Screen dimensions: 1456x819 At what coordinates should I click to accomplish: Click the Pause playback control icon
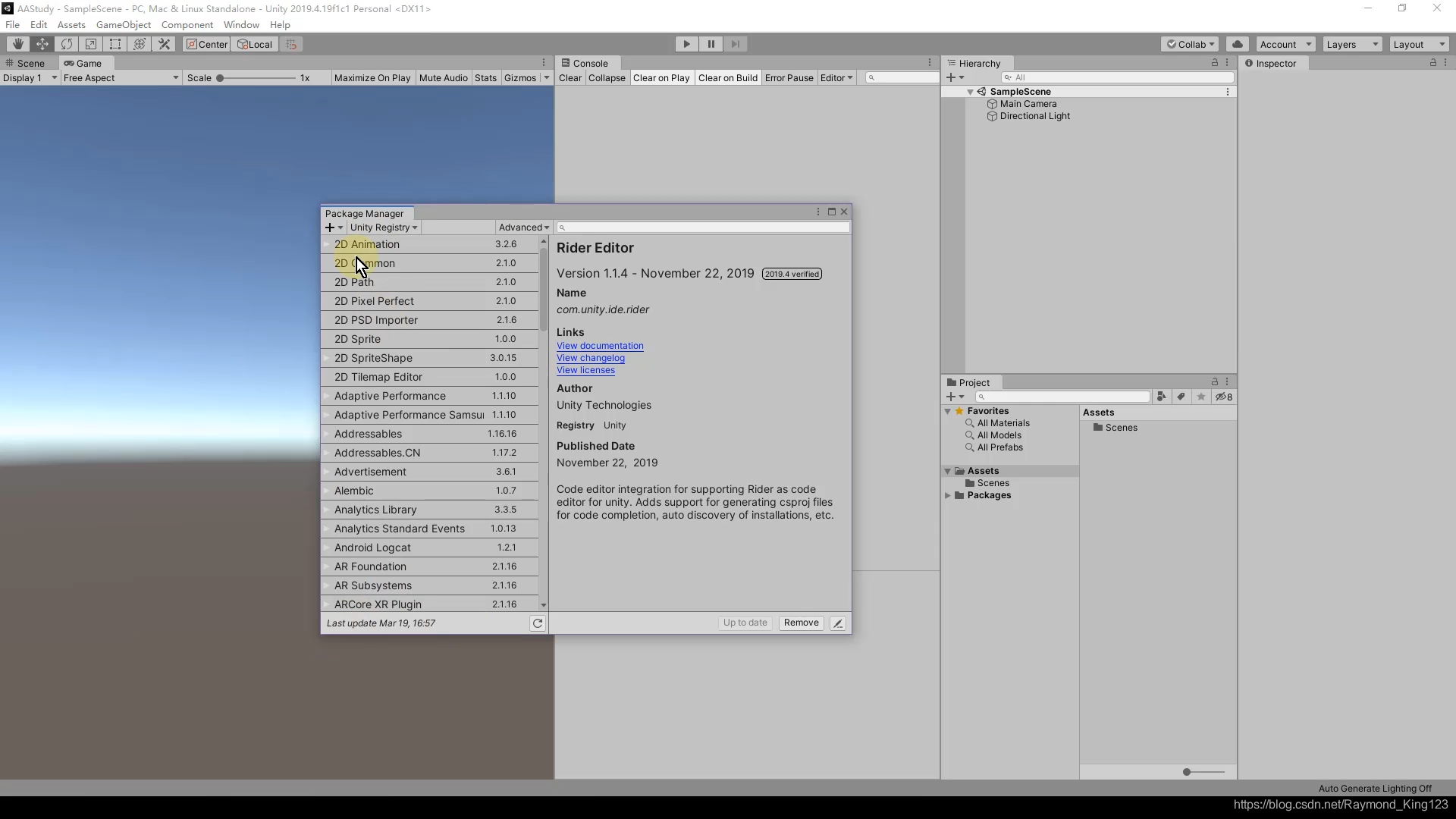coord(711,44)
